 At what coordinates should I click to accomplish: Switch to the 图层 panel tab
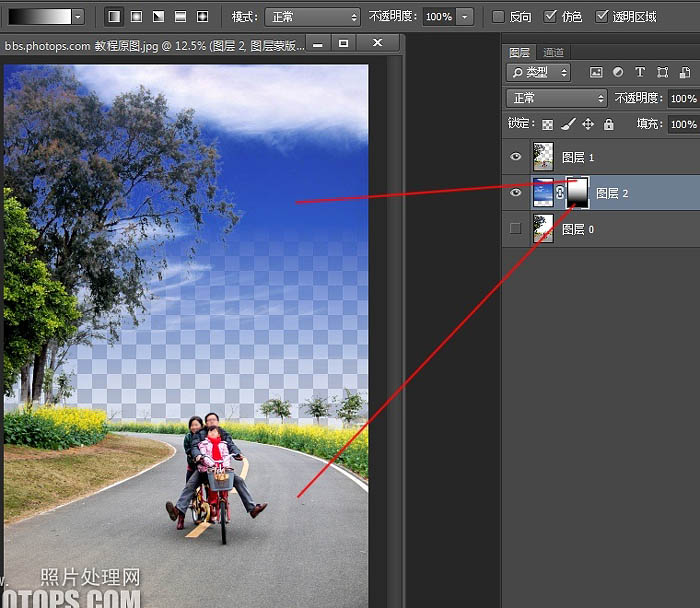(519, 53)
